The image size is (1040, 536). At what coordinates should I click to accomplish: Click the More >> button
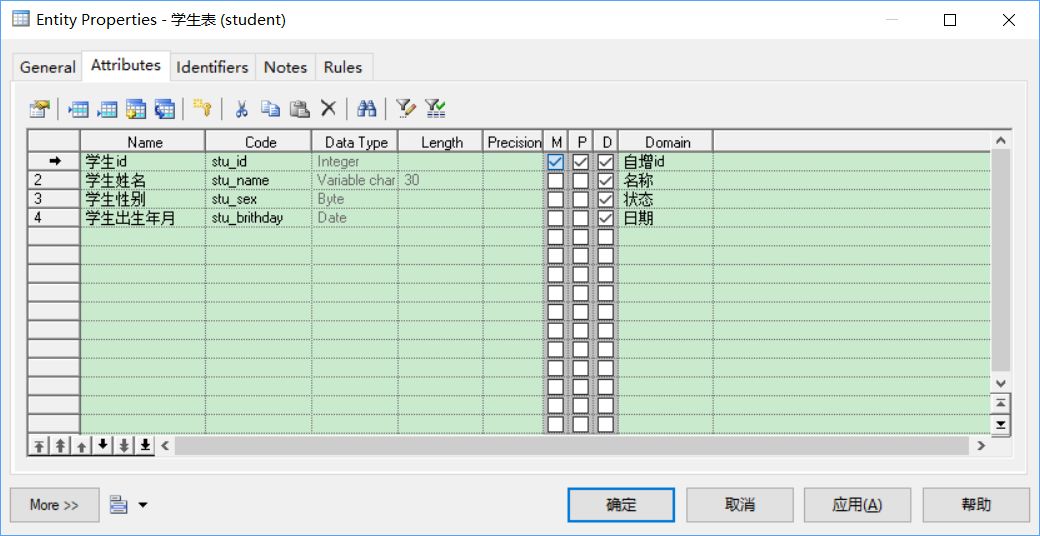tap(54, 505)
